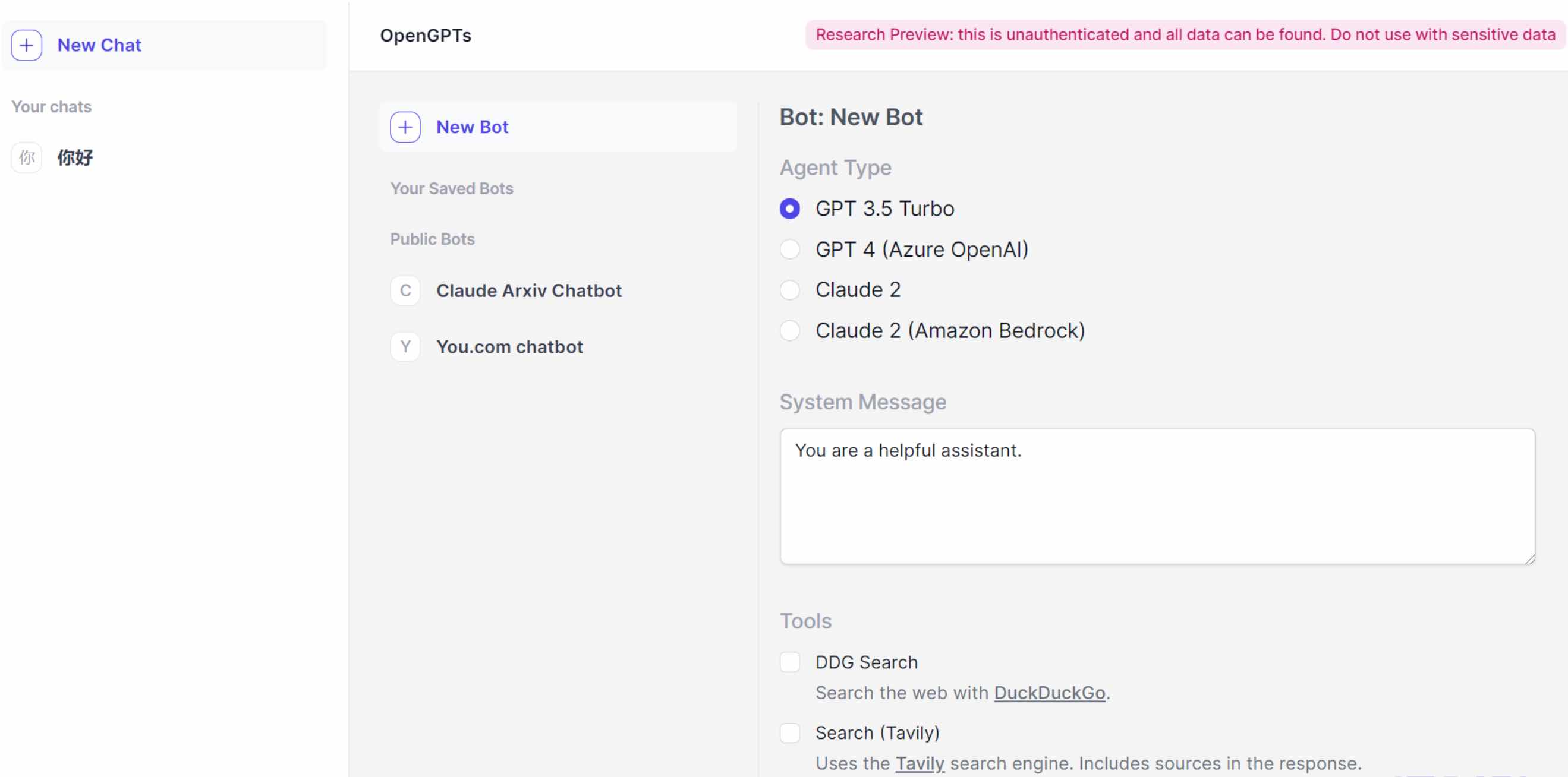Viewport: 1568px width, 777px height.
Task: Click the plus icon beside New Bot
Action: (x=405, y=127)
